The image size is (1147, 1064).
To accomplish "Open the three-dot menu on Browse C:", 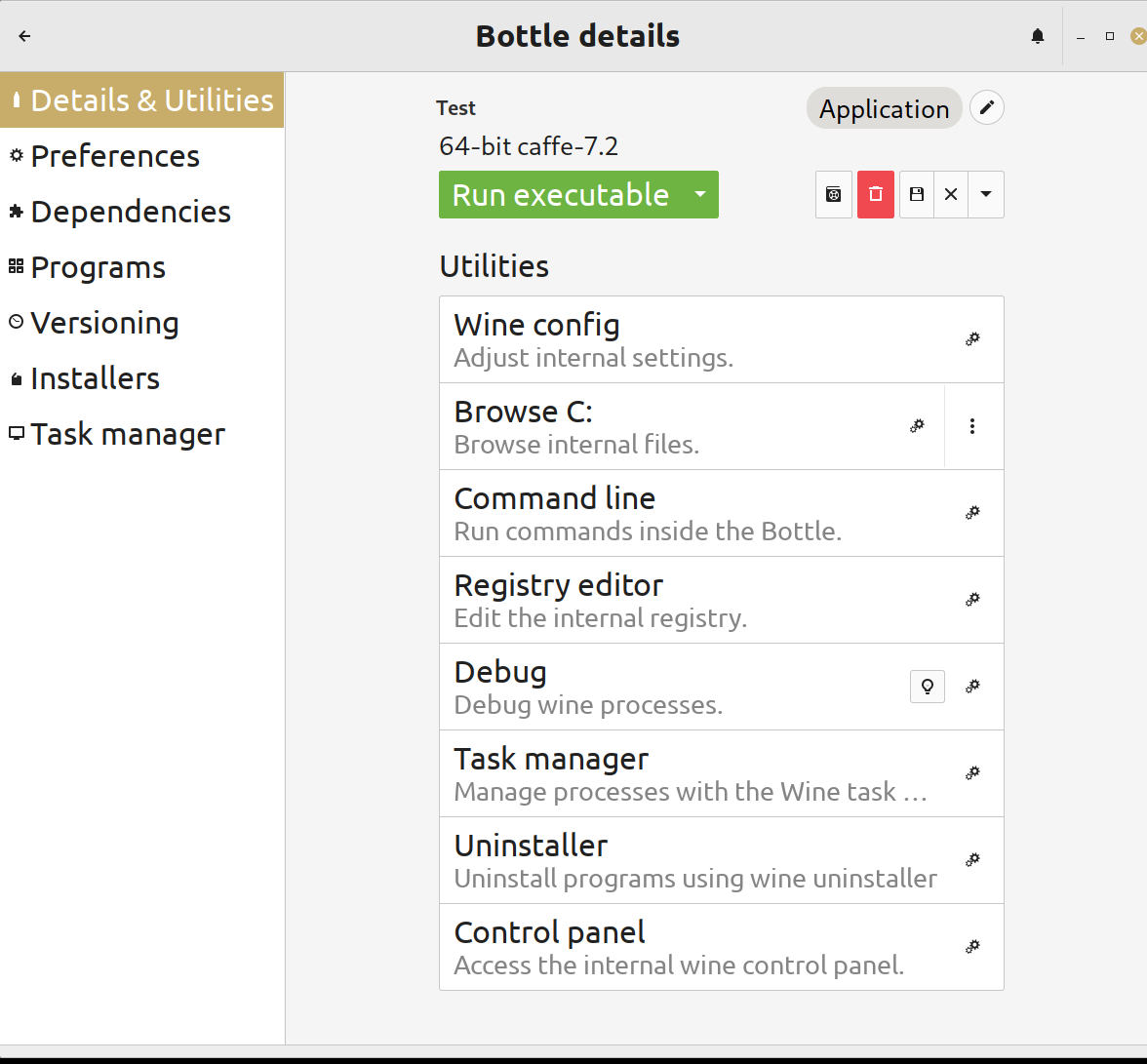I will click(972, 425).
